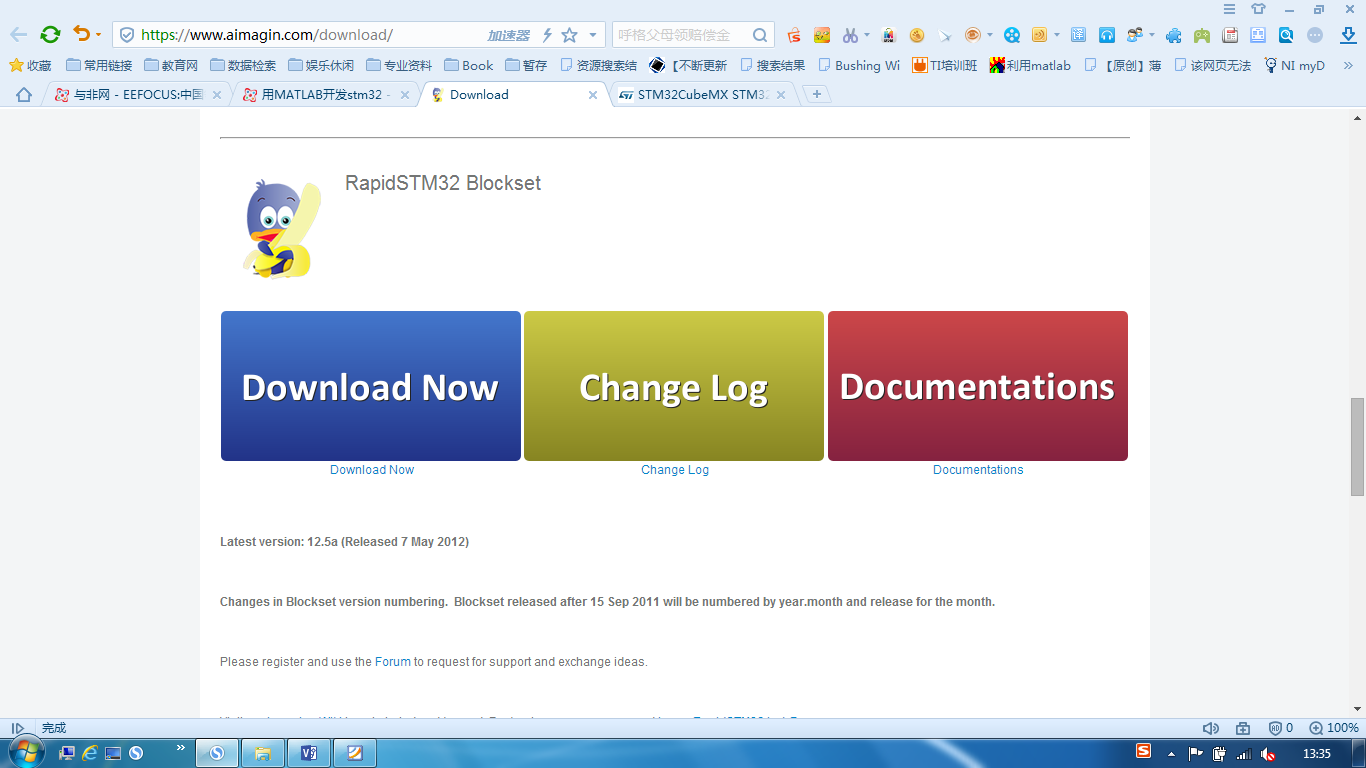Switch to the STM32CubeMX tab
Screen dimensions: 1366x768
point(703,95)
